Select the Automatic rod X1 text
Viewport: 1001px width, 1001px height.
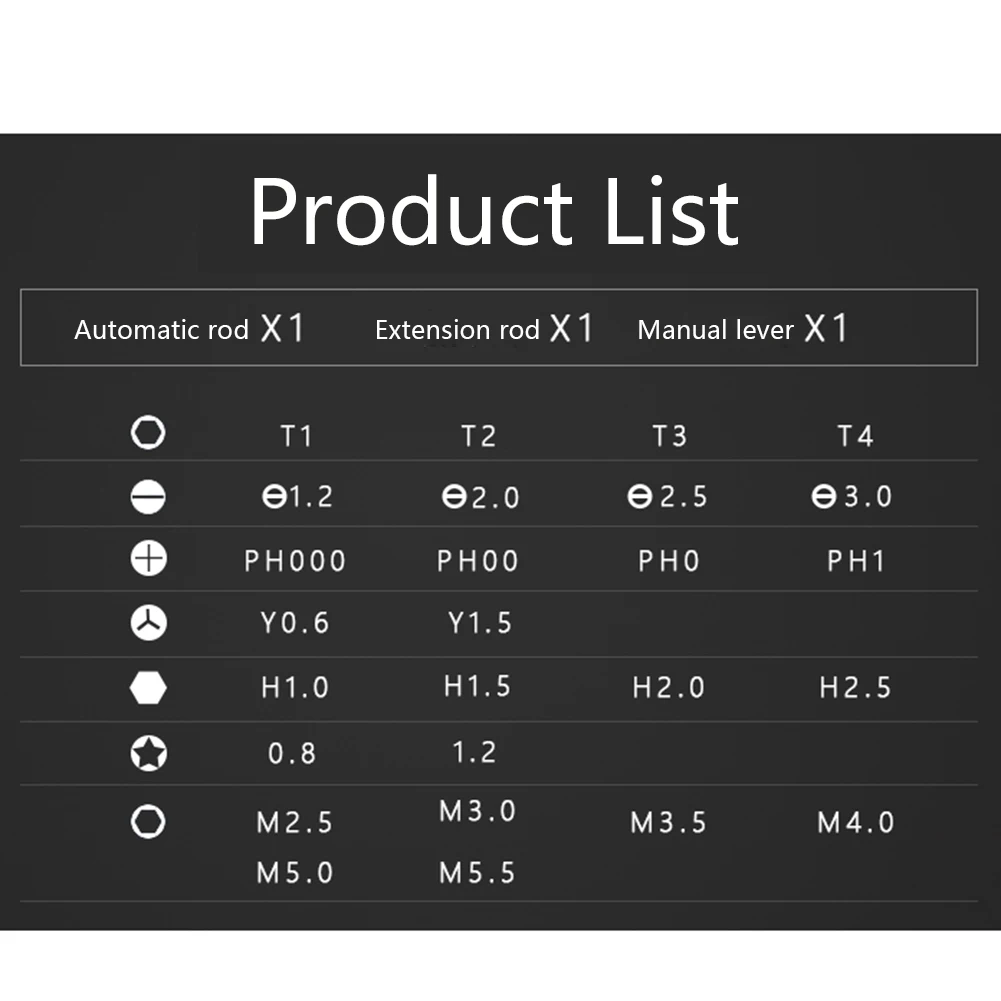190,329
